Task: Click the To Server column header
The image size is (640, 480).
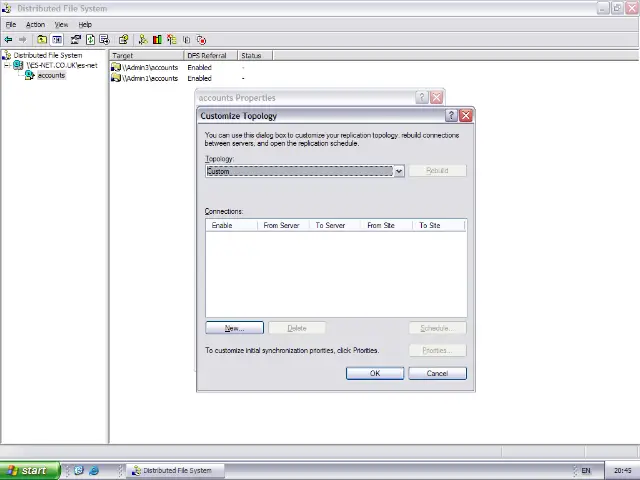Action: coord(335,225)
